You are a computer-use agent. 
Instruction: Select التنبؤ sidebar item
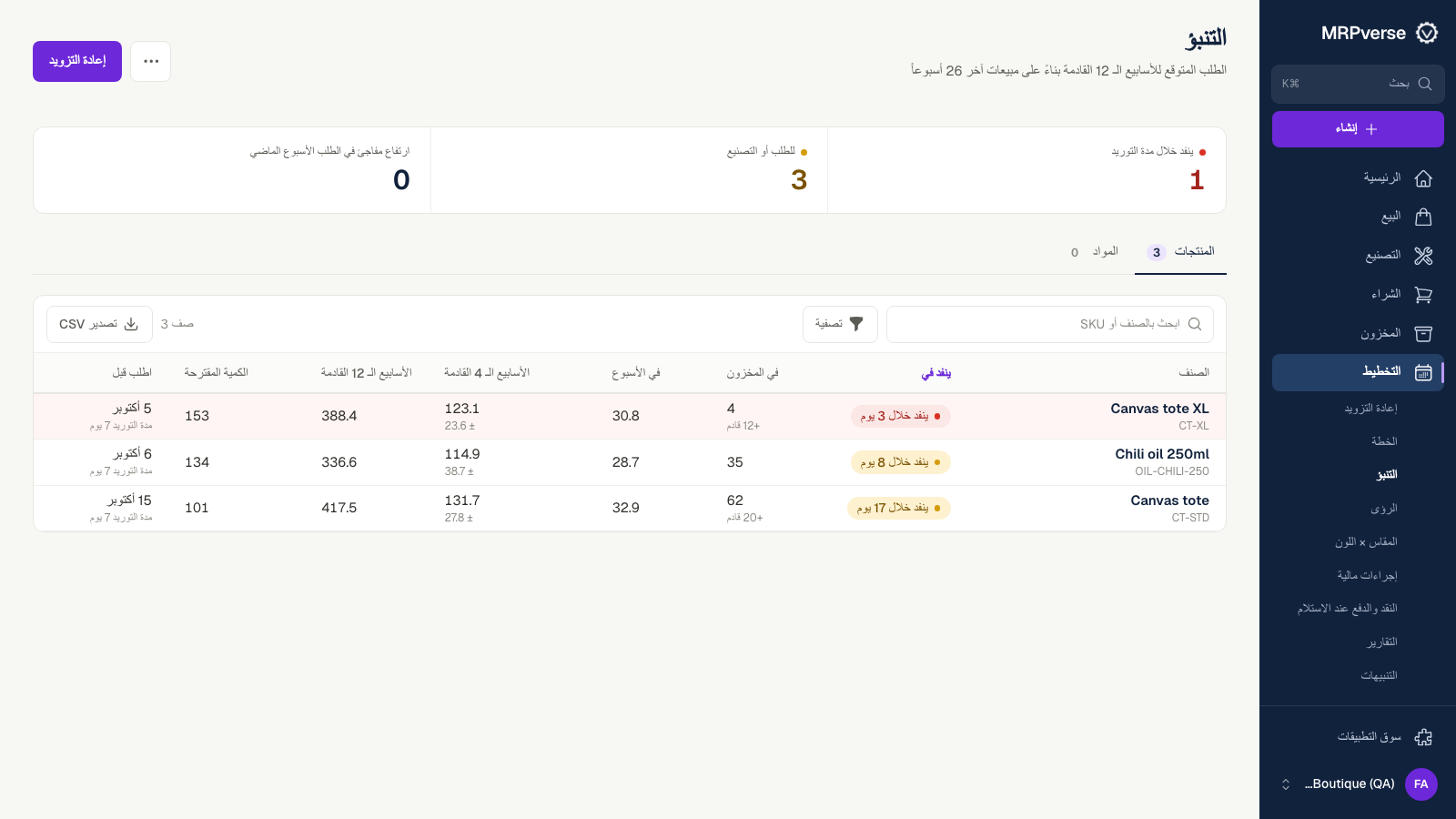tap(1387, 475)
